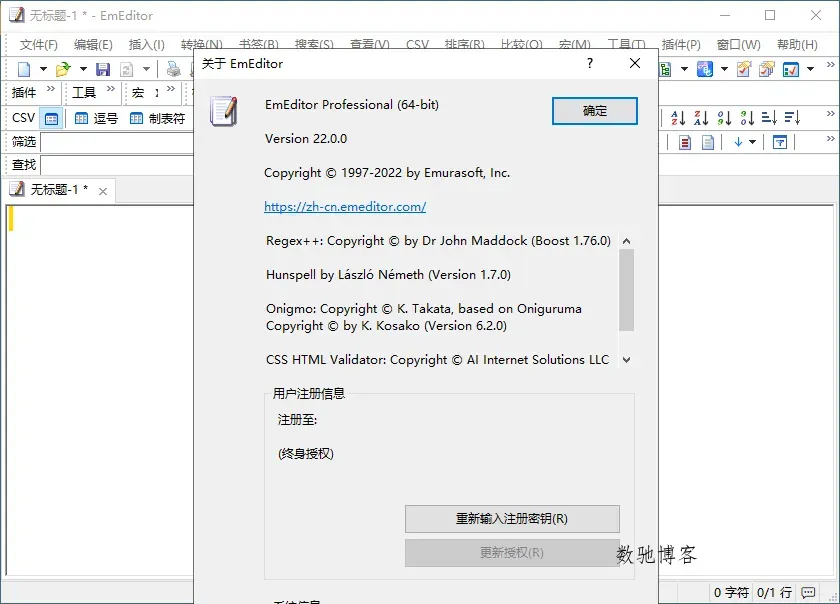Click the 确定 button in About dialog

[x=595, y=111]
